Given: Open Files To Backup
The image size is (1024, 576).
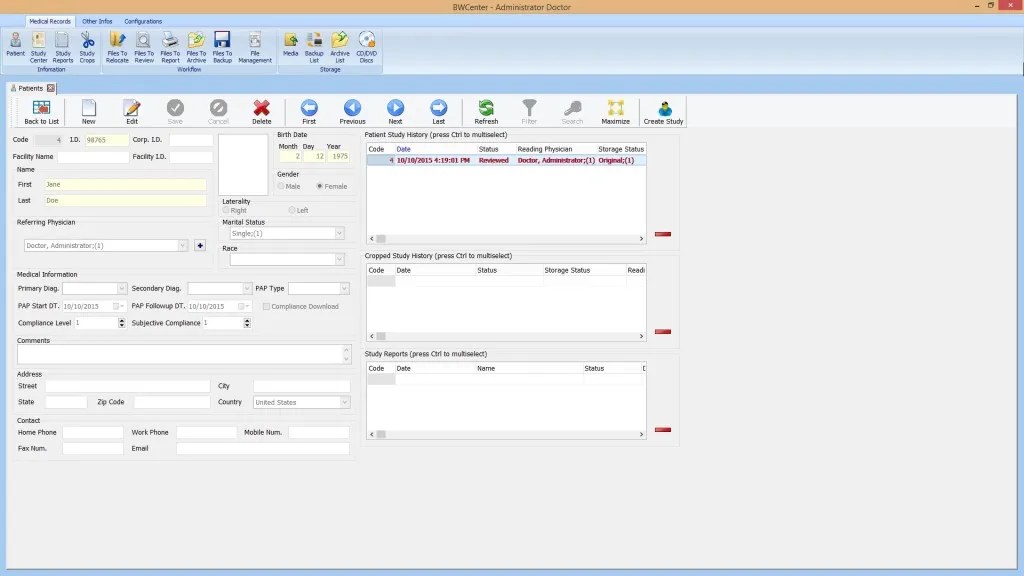Looking at the screenshot, I should [222, 48].
